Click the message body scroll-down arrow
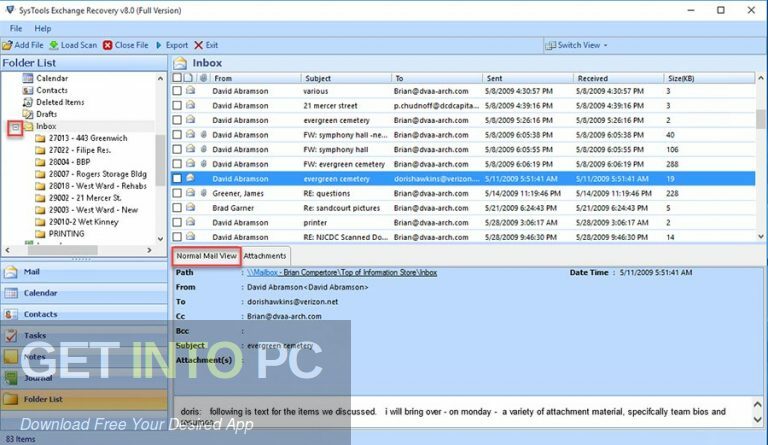The image size is (768, 445). point(757,420)
